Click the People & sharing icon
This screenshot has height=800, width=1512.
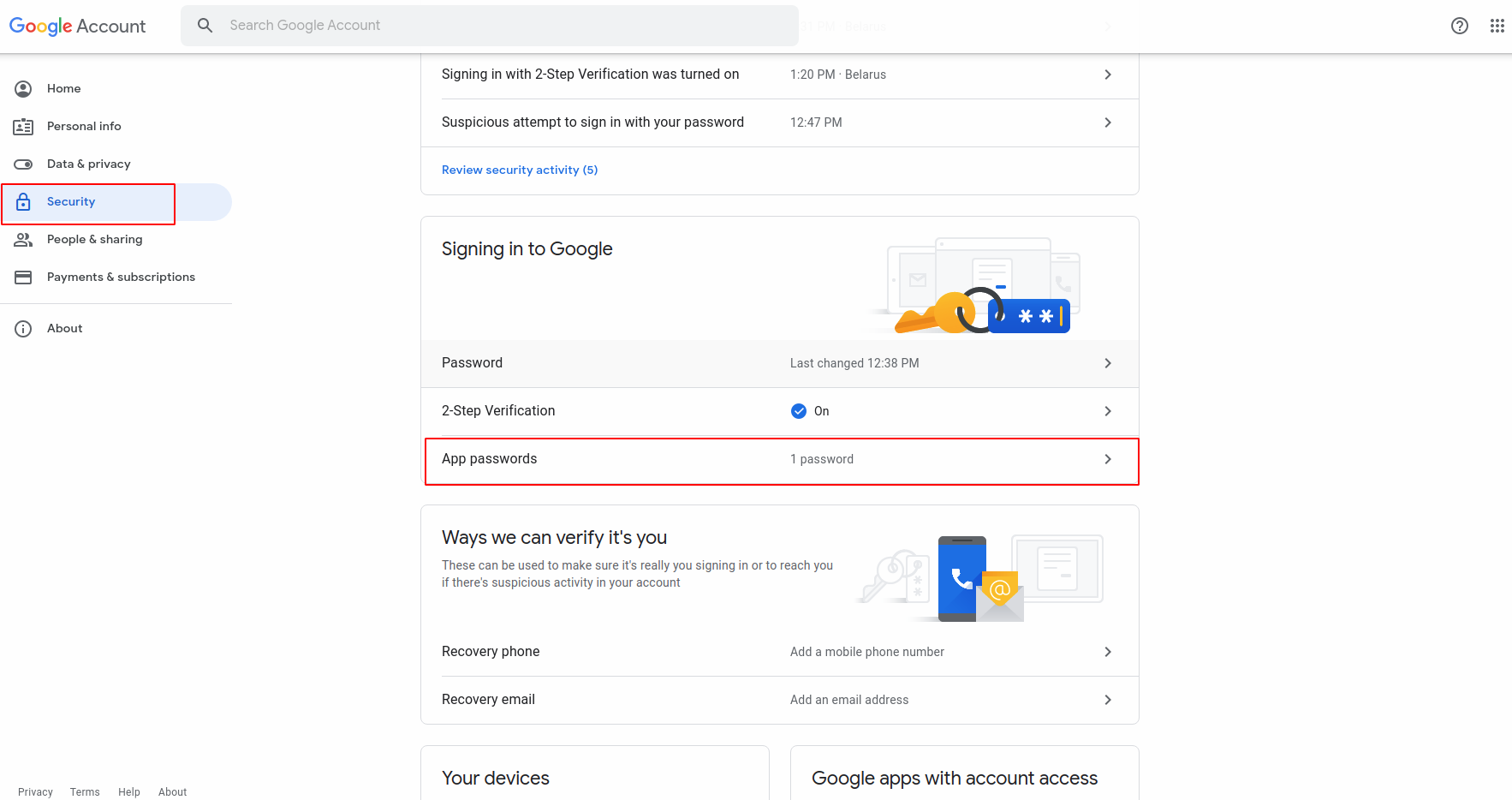click(x=23, y=240)
